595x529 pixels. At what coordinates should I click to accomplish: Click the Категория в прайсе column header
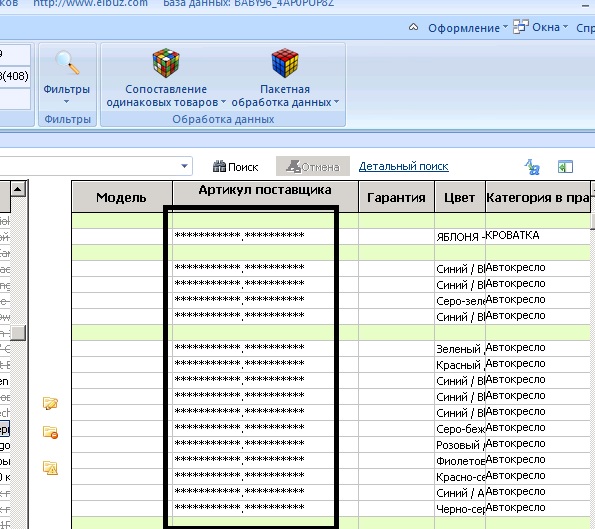pyautogui.click(x=538, y=197)
